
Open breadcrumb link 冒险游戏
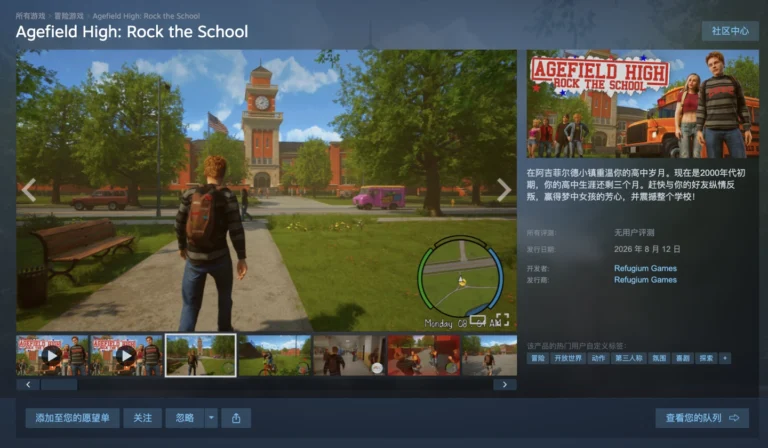[69, 16]
